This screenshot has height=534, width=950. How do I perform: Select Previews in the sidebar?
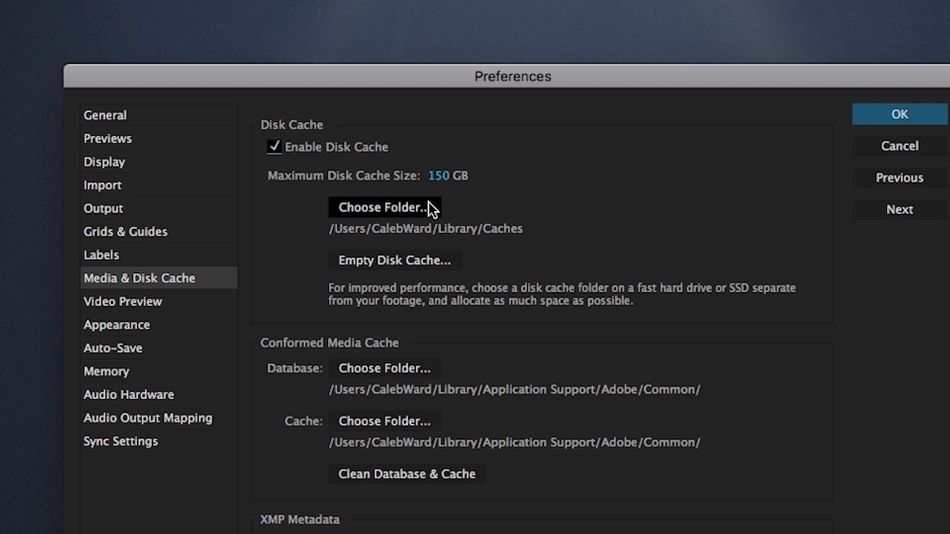pos(108,138)
